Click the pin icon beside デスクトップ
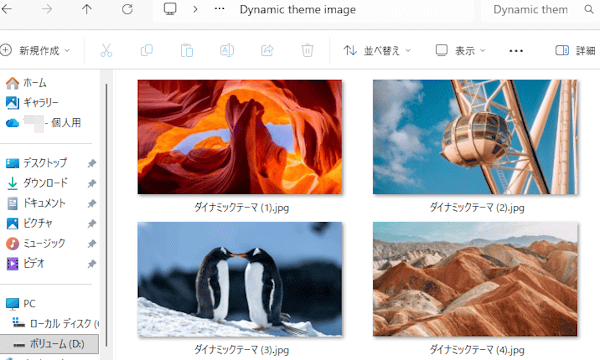Screen dimensions: 600x360 pyautogui.click(x=91, y=163)
